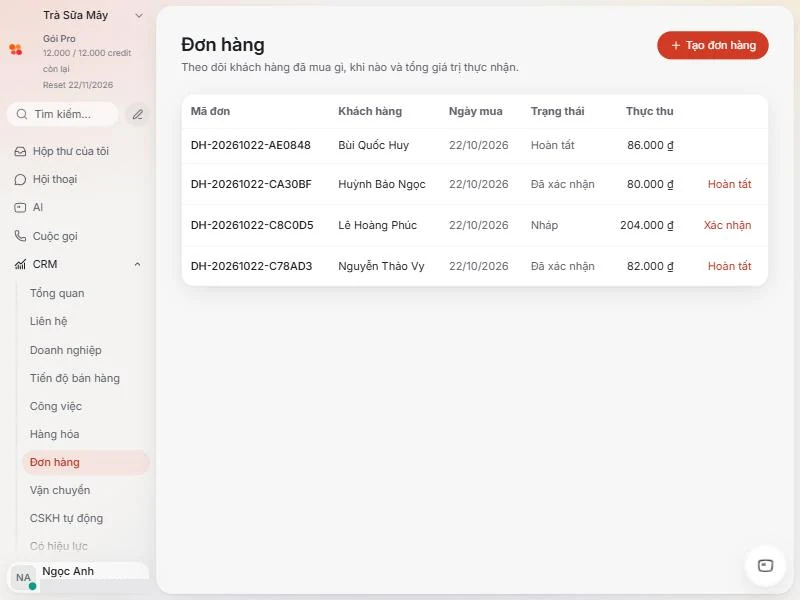Click Khách hàng column header
This screenshot has width=800, height=600.
(x=370, y=111)
